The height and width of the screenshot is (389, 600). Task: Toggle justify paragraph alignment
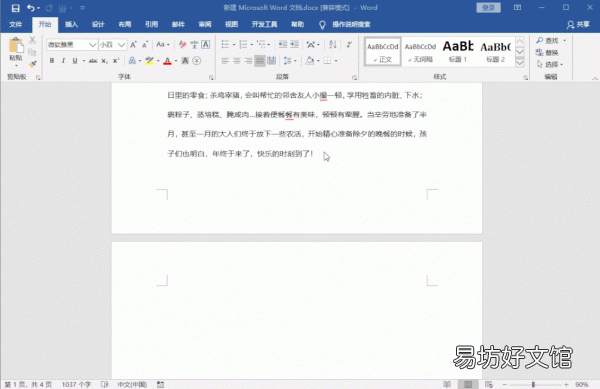click(x=260, y=60)
